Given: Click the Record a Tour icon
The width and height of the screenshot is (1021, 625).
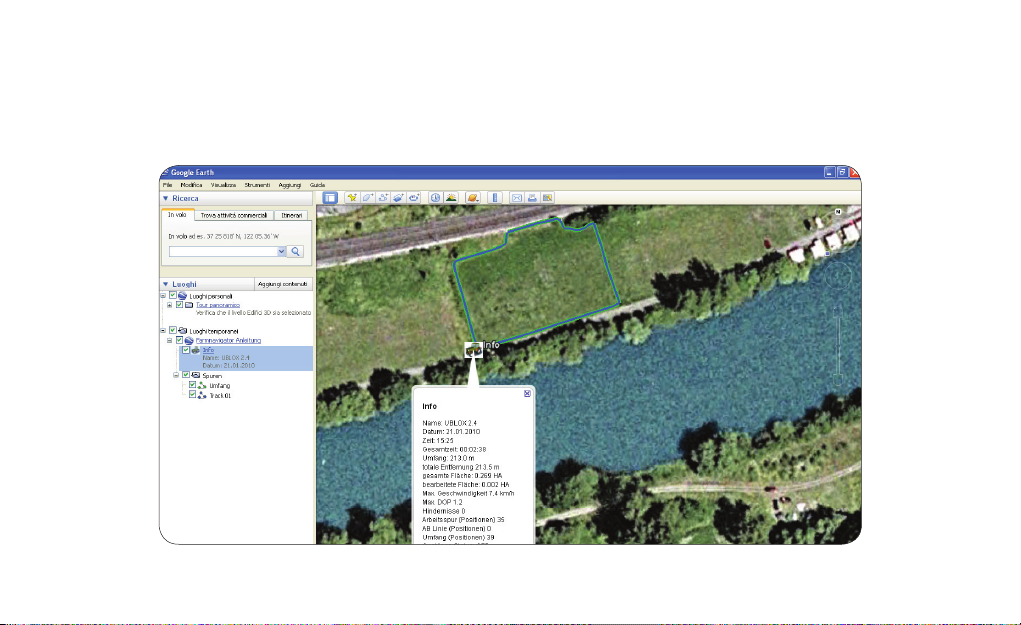Looking at the screenshot, I should tap(414, 197).
